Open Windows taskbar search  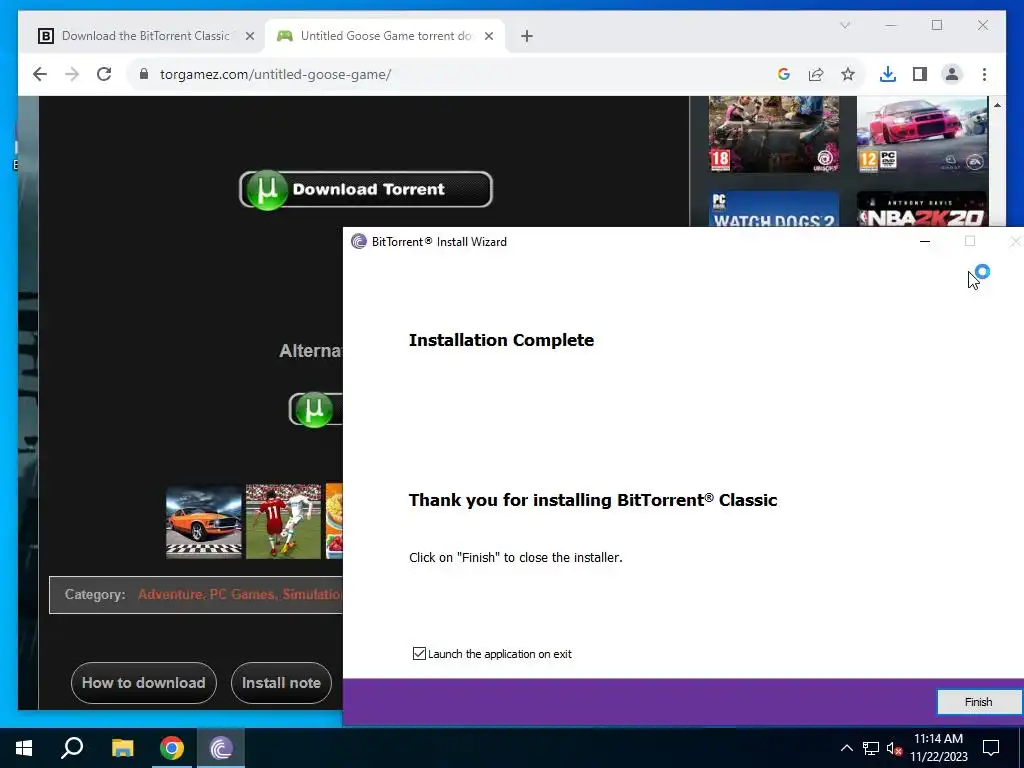72,748
